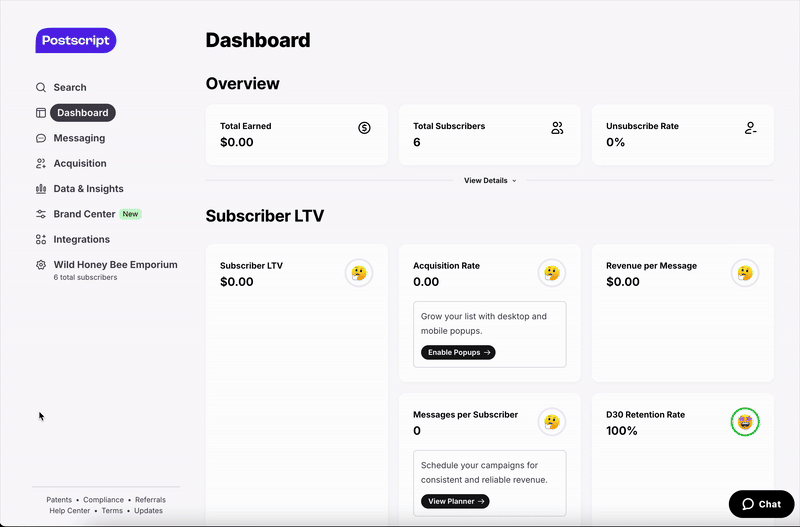Click the Data & Insights chart icon
The height and width of the screenshot is (527, 800).
click(x=41, y=189)
